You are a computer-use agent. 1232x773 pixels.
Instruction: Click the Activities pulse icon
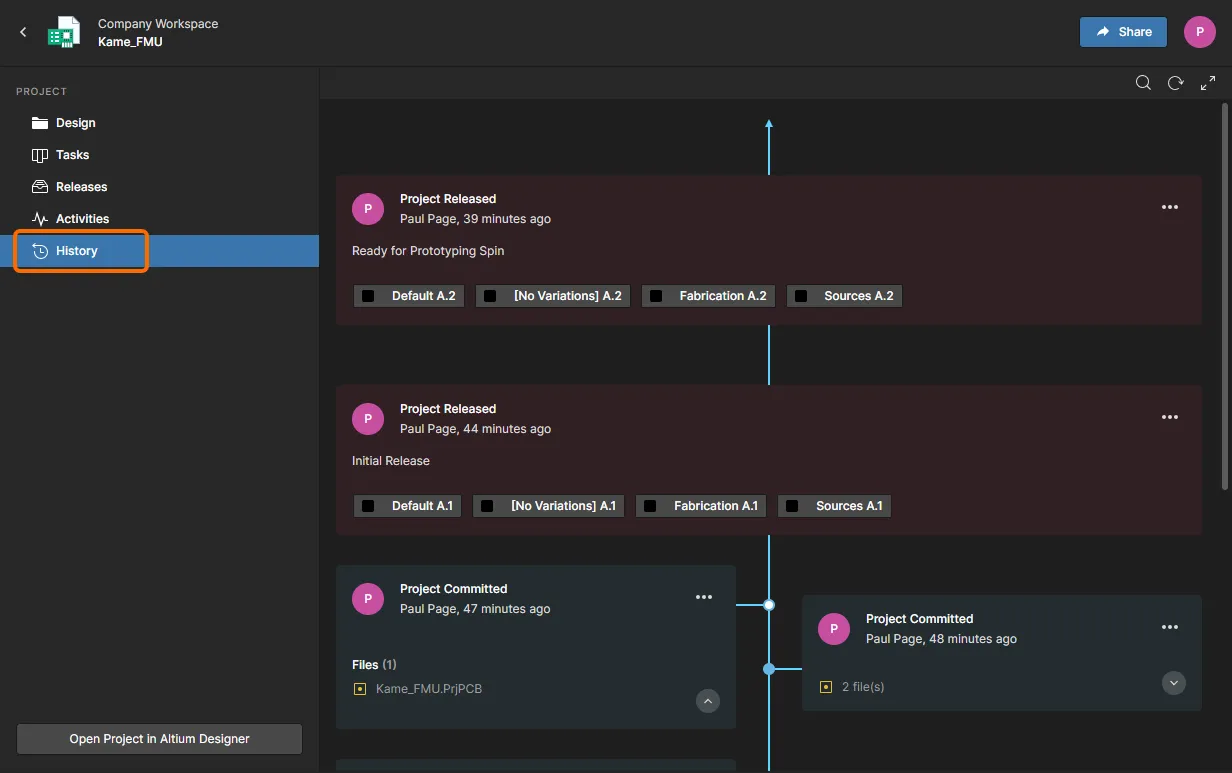click(40, 219)
